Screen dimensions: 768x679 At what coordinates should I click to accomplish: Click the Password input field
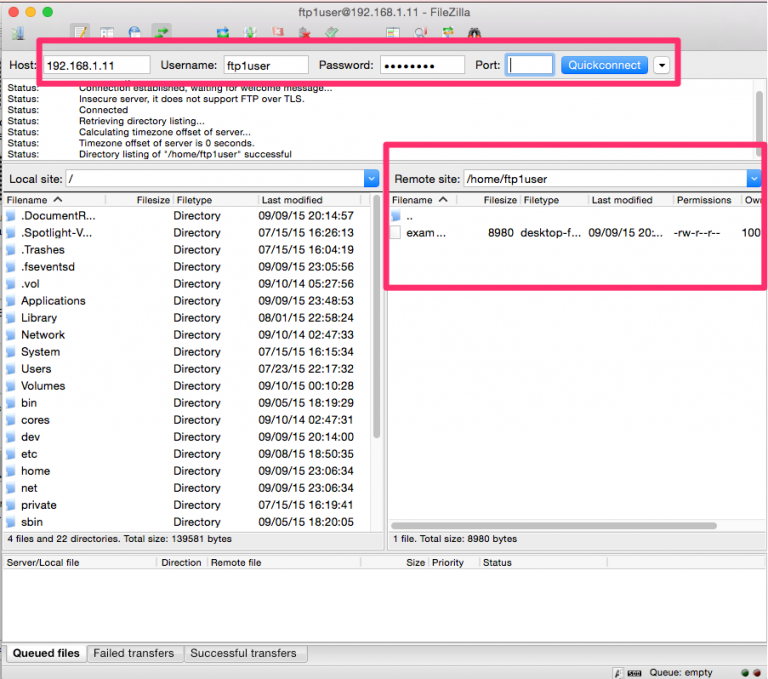tap(422, 65)
